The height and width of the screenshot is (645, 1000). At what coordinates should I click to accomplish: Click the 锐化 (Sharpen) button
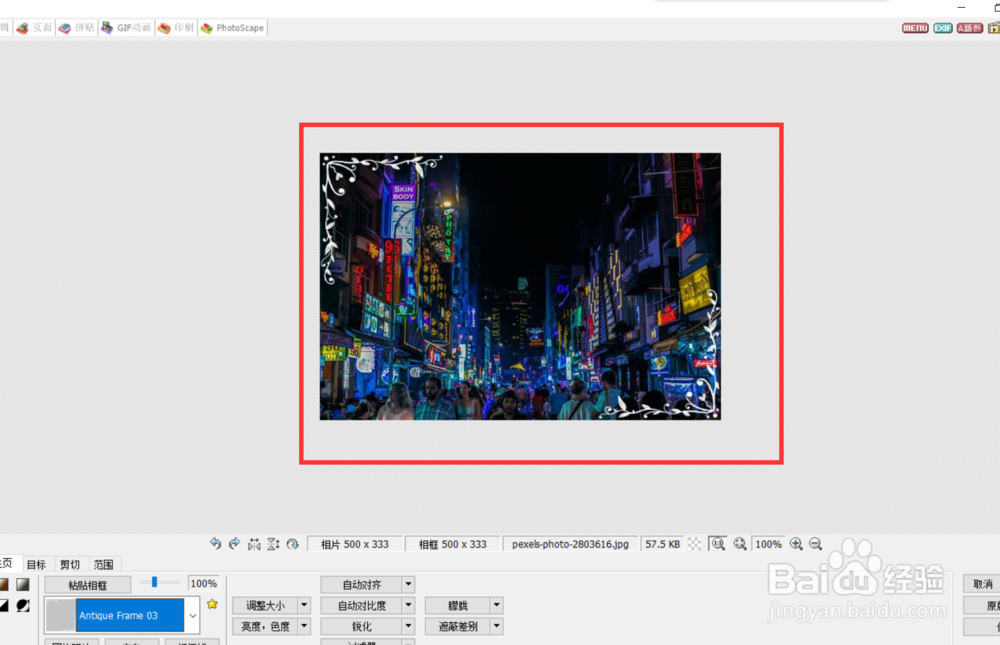(x=362, y=626)
